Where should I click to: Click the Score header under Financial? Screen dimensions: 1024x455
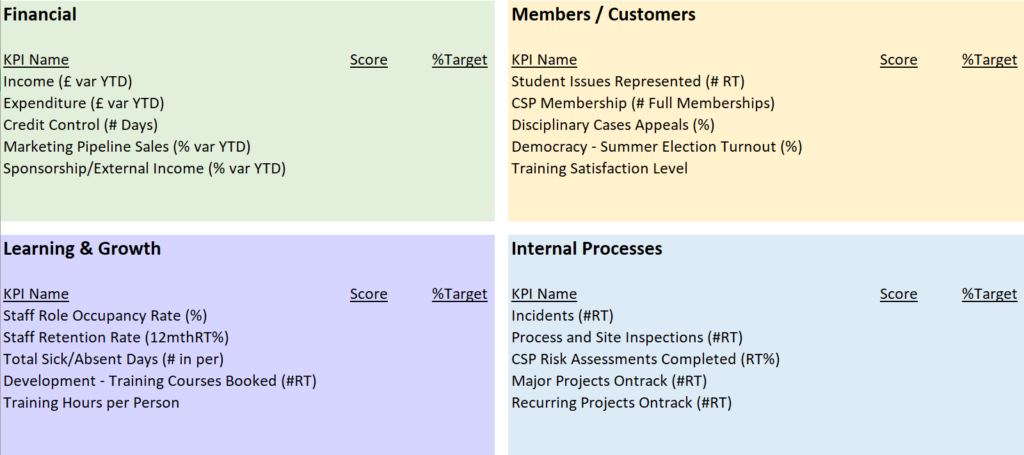coord(368,60)
